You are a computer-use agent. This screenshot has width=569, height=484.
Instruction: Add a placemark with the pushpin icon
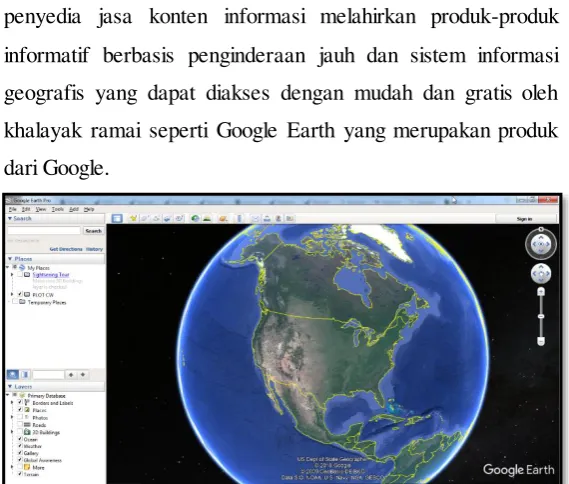click(134, 218)
